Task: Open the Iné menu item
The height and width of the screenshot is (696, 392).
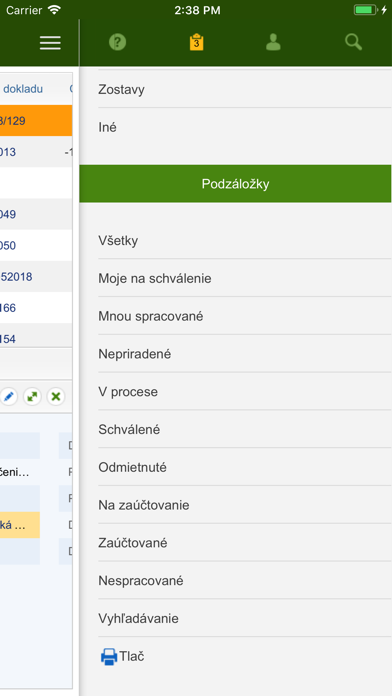Action: point(244,127)
